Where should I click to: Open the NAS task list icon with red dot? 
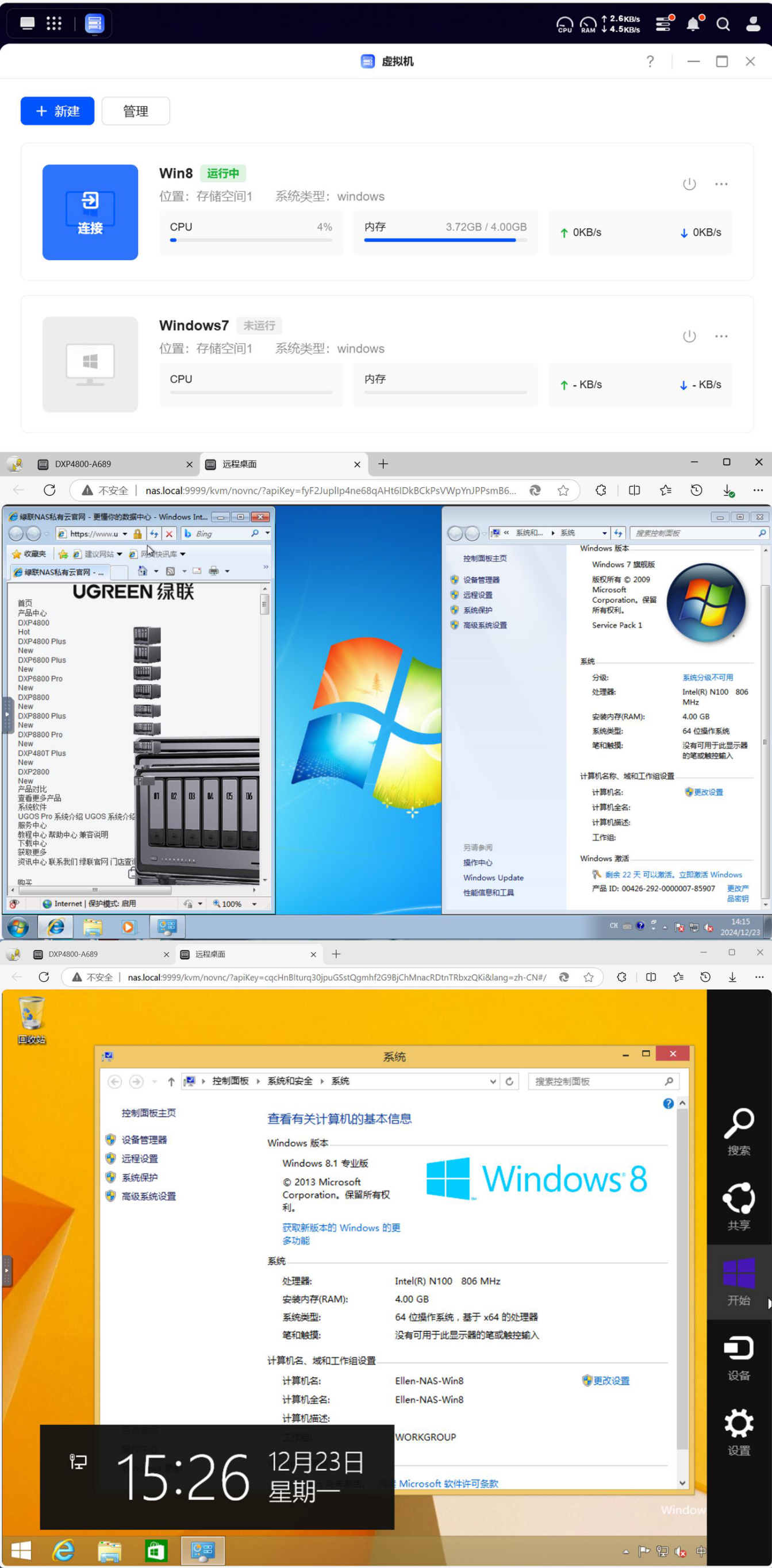tap(665, 24)
